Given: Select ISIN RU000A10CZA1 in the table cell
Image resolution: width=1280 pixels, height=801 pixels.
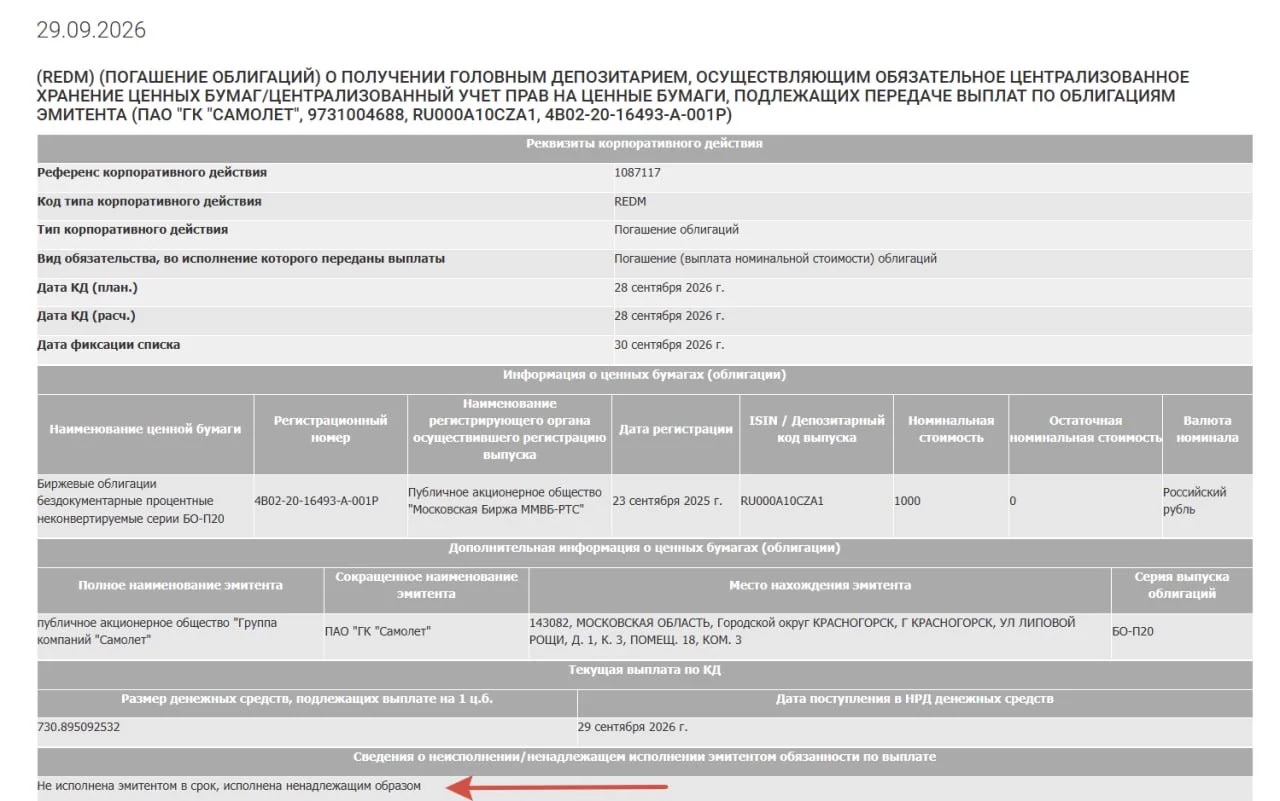Looking at the screenshot, I should tap(782, 501).
